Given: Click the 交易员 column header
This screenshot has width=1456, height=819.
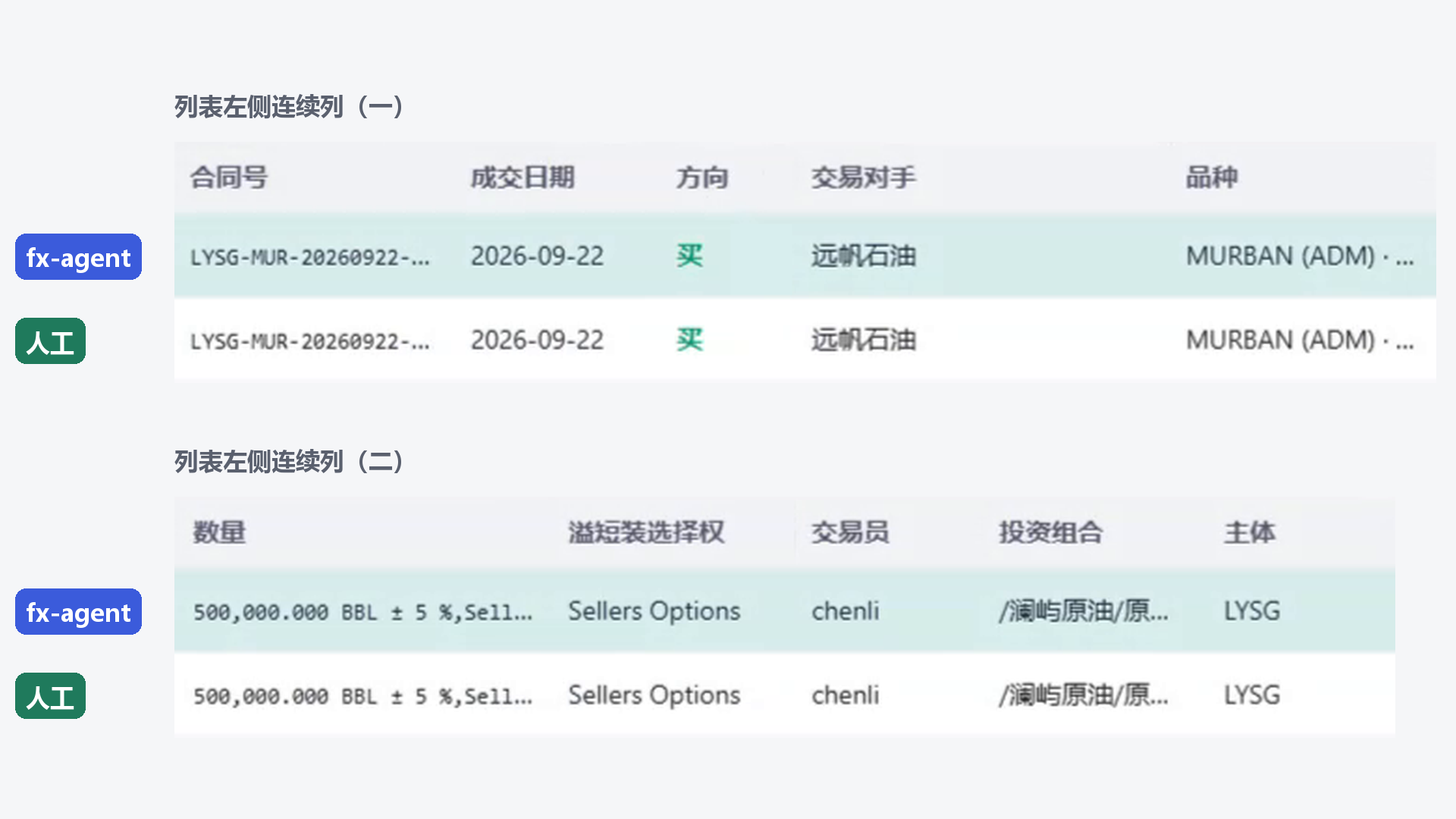Looking at the screenshot, I should pyautogui.click(x=850, y=532).
